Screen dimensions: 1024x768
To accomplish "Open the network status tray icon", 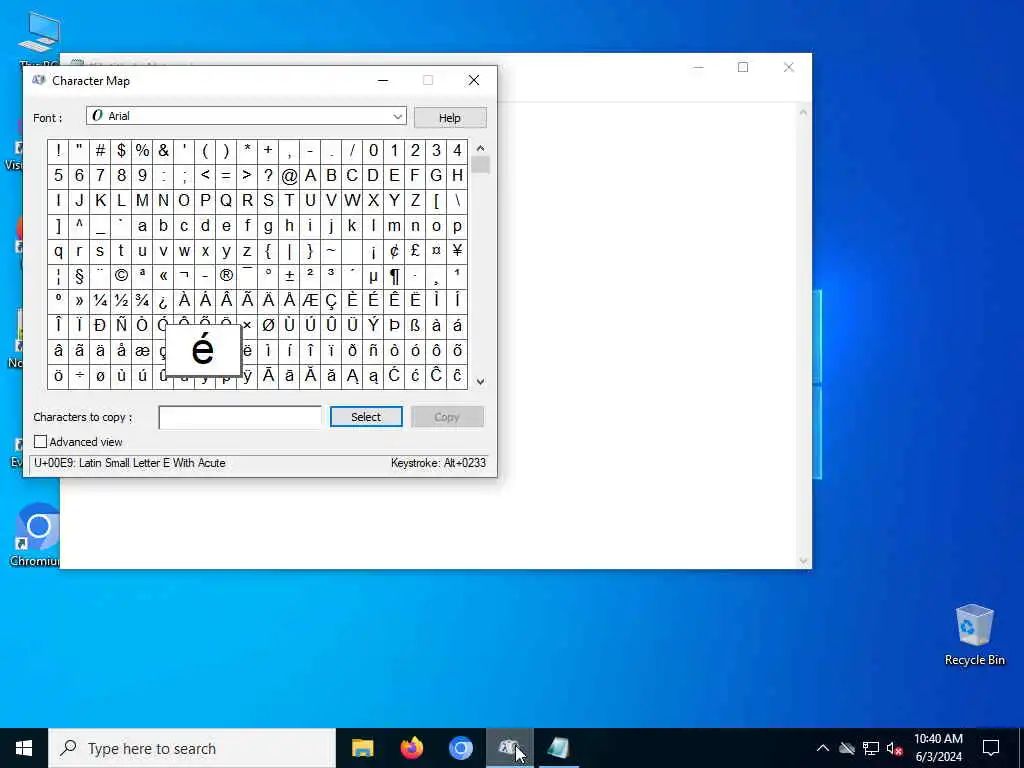I will click(871, 748).
